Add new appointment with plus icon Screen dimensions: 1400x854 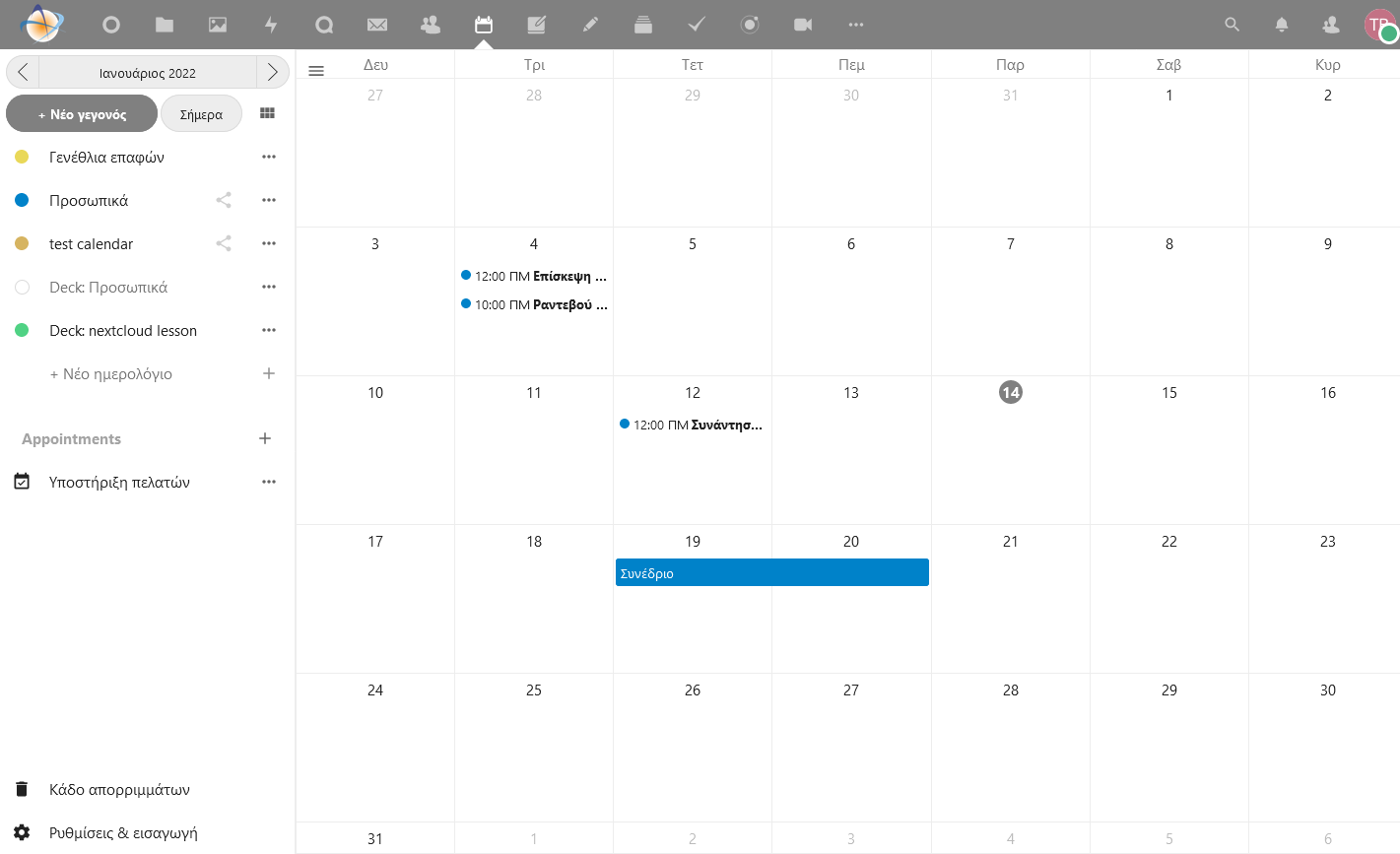point(265,438)
